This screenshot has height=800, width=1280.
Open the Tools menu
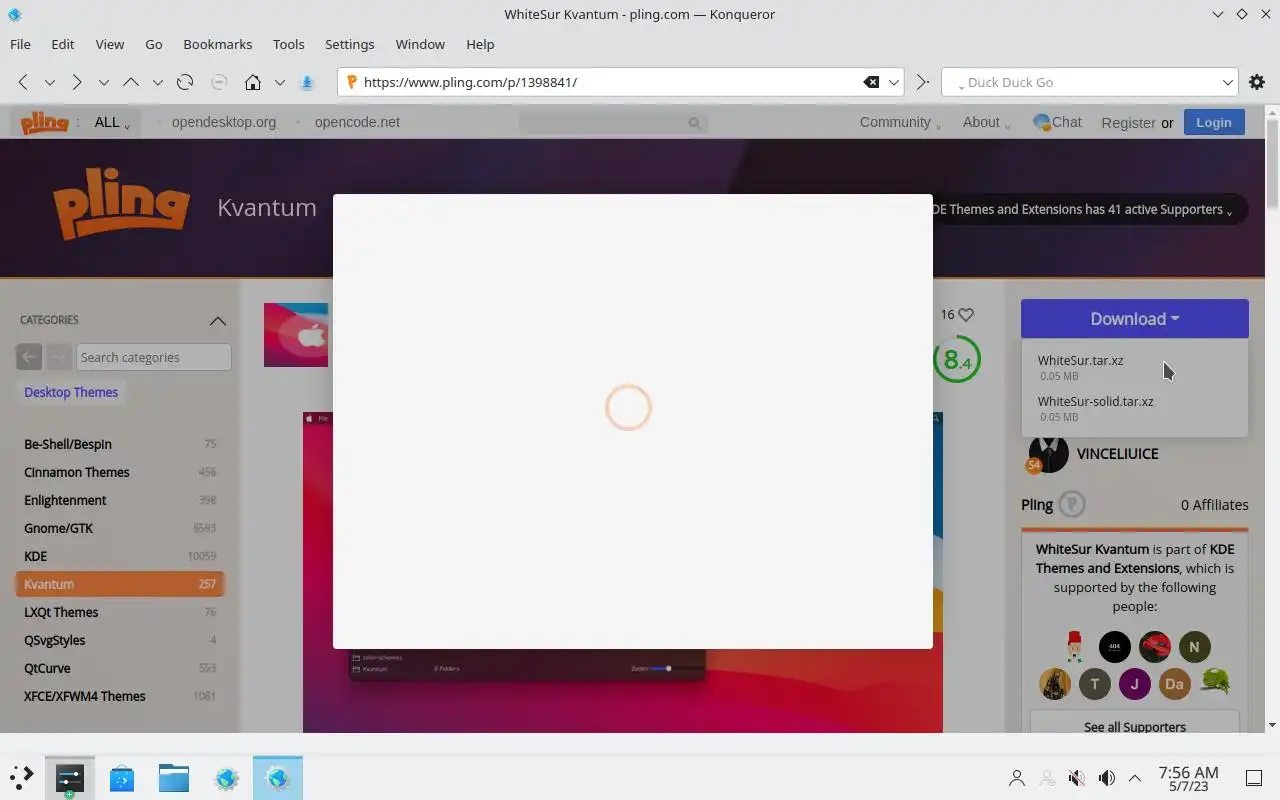tap(289, 44)
